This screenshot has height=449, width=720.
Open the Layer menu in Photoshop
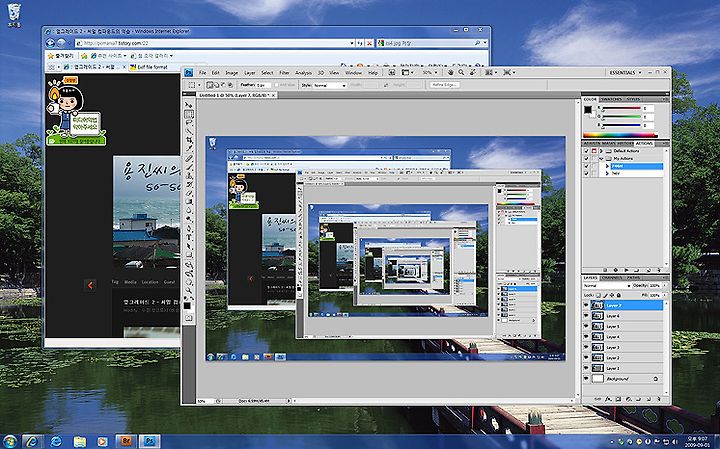(249, 73)
